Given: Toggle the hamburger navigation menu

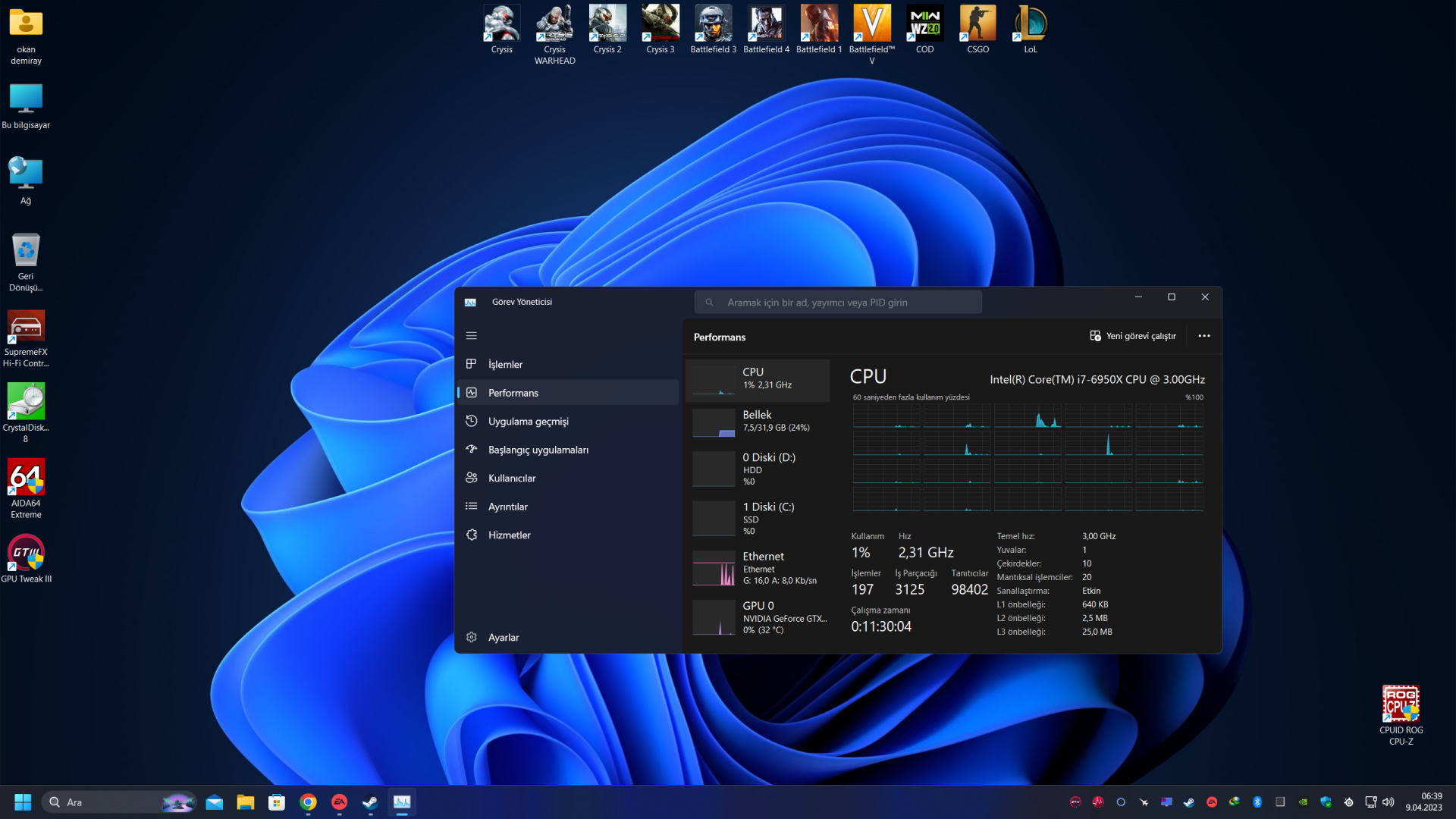Looking at the screenshot, I should click(x=471, y=335).
